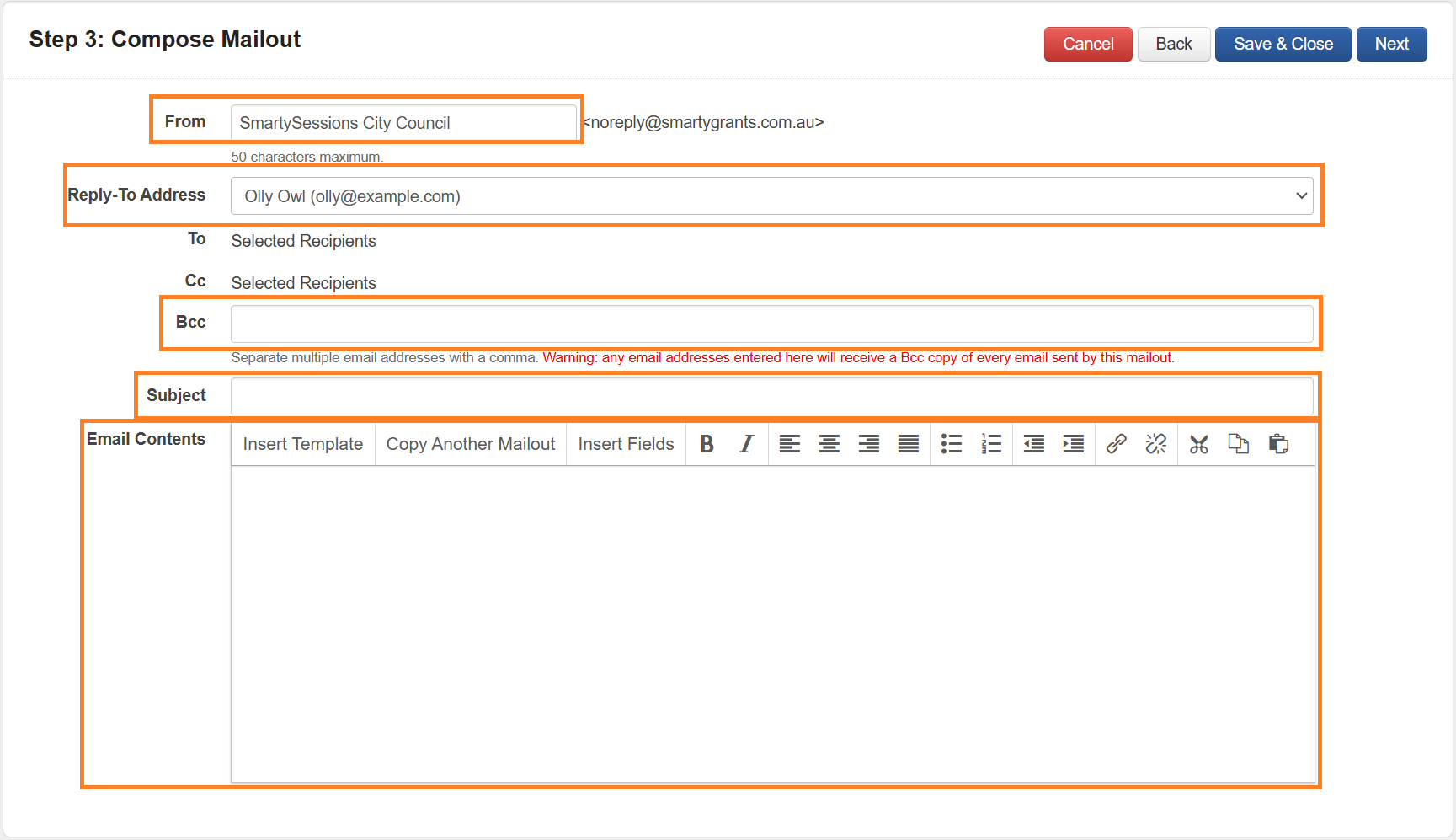Open the Insert Fields menu
The image size is (1456, 840).
[x=626, y=444]
